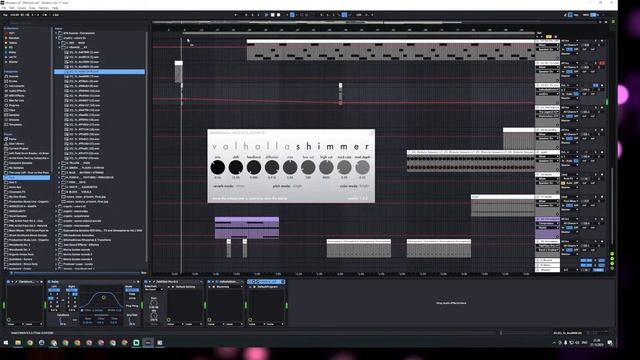Toggle the Delay Left channel Sync switch

54,290
